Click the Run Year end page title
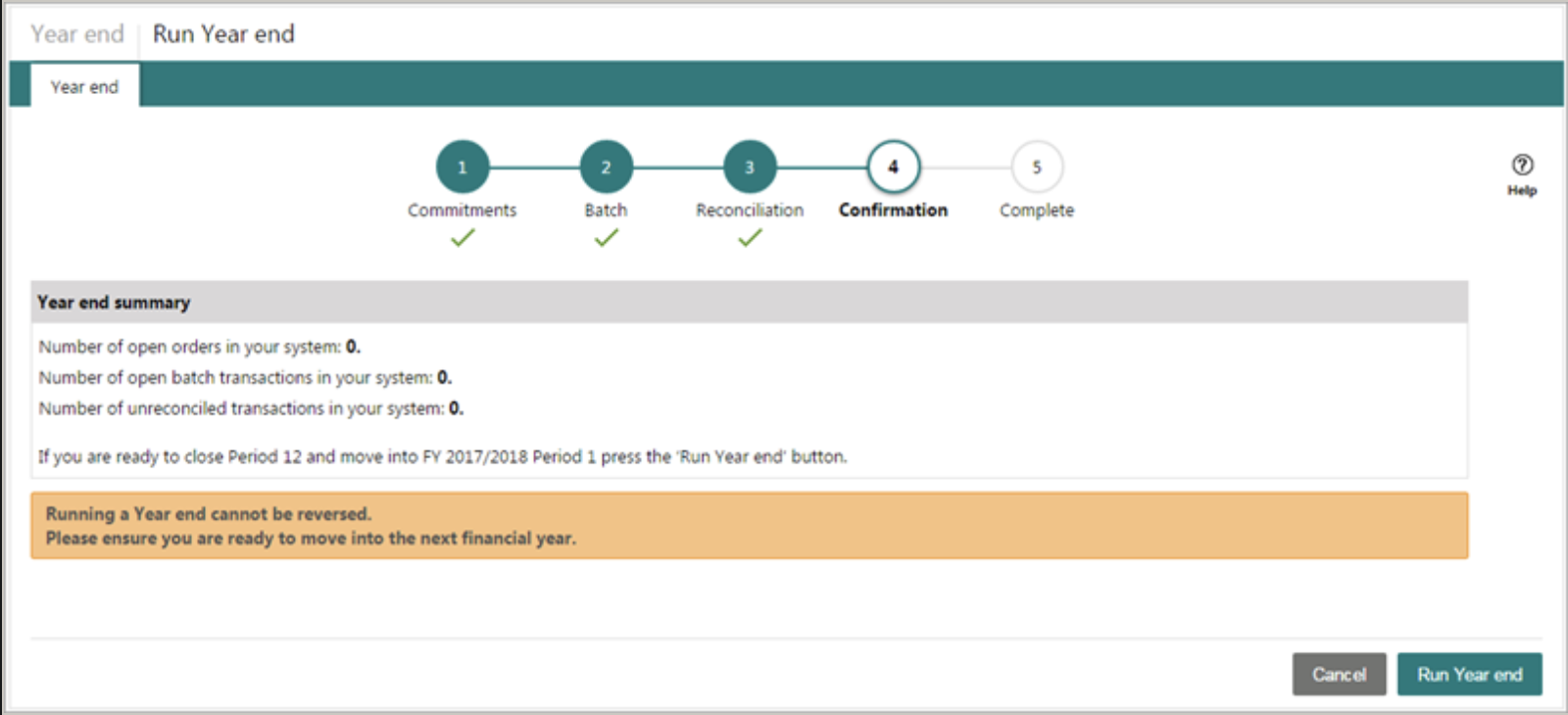The image size is (1568, 715). 223,34
